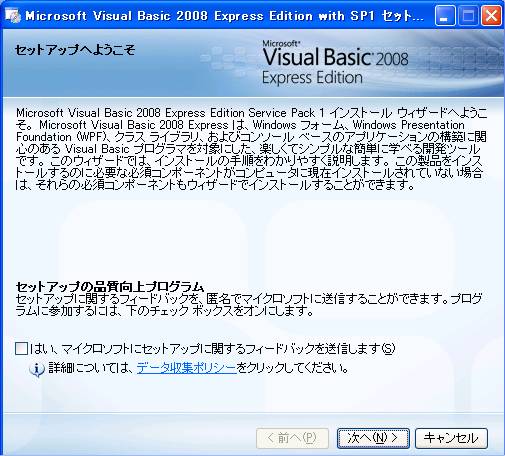Enable the send setup feedback checkbox
The width and height of the screenshot is (505, 456).
click(21, 349)
